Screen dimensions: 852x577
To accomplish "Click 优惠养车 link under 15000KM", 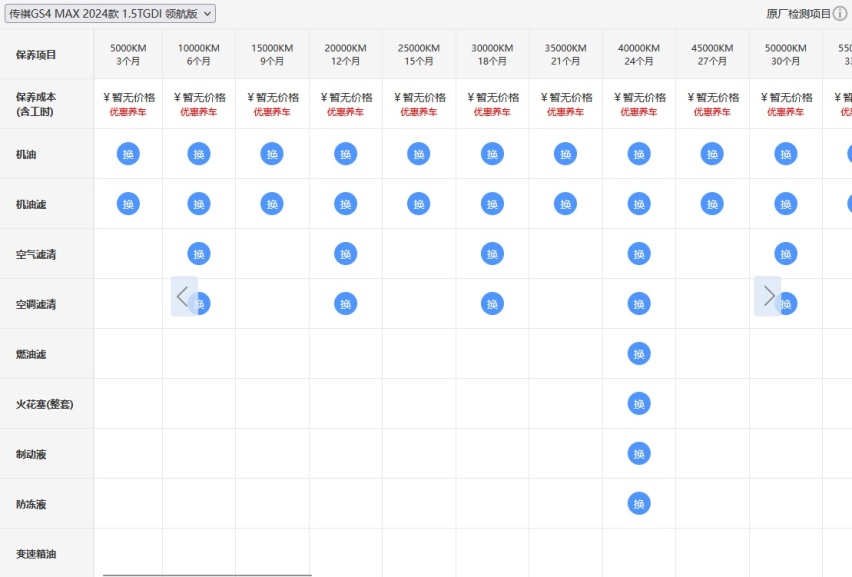I will 272,112.
